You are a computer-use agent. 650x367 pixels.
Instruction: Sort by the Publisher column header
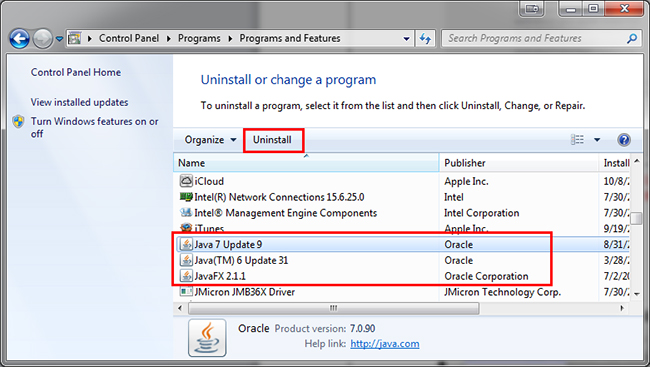point(519,163)
